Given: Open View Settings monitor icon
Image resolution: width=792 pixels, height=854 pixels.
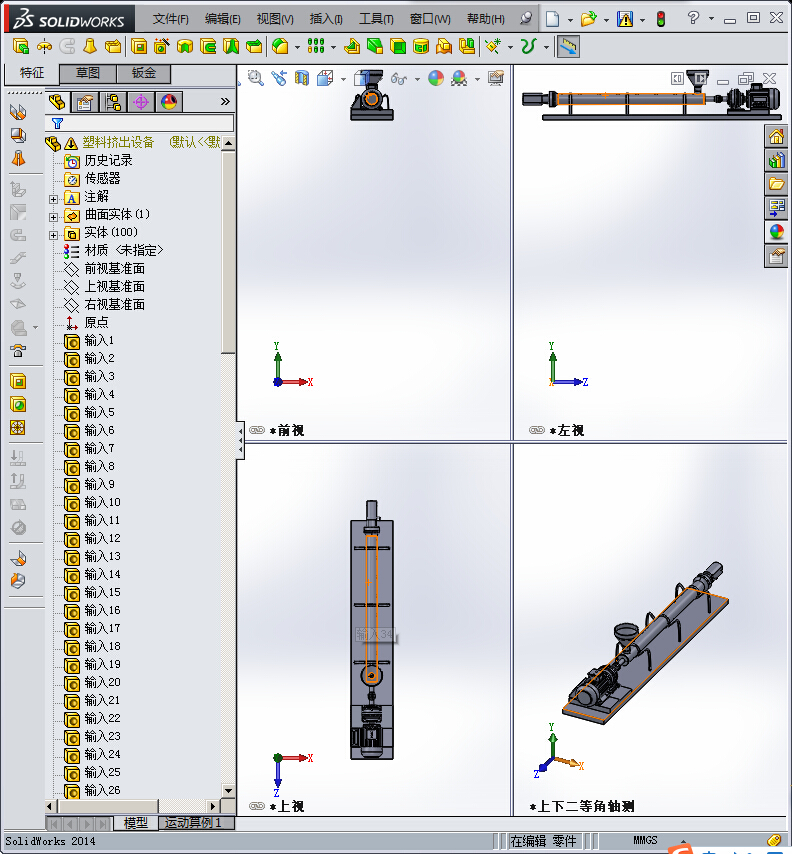Looking at the screenshot, I should click(496, 78).
